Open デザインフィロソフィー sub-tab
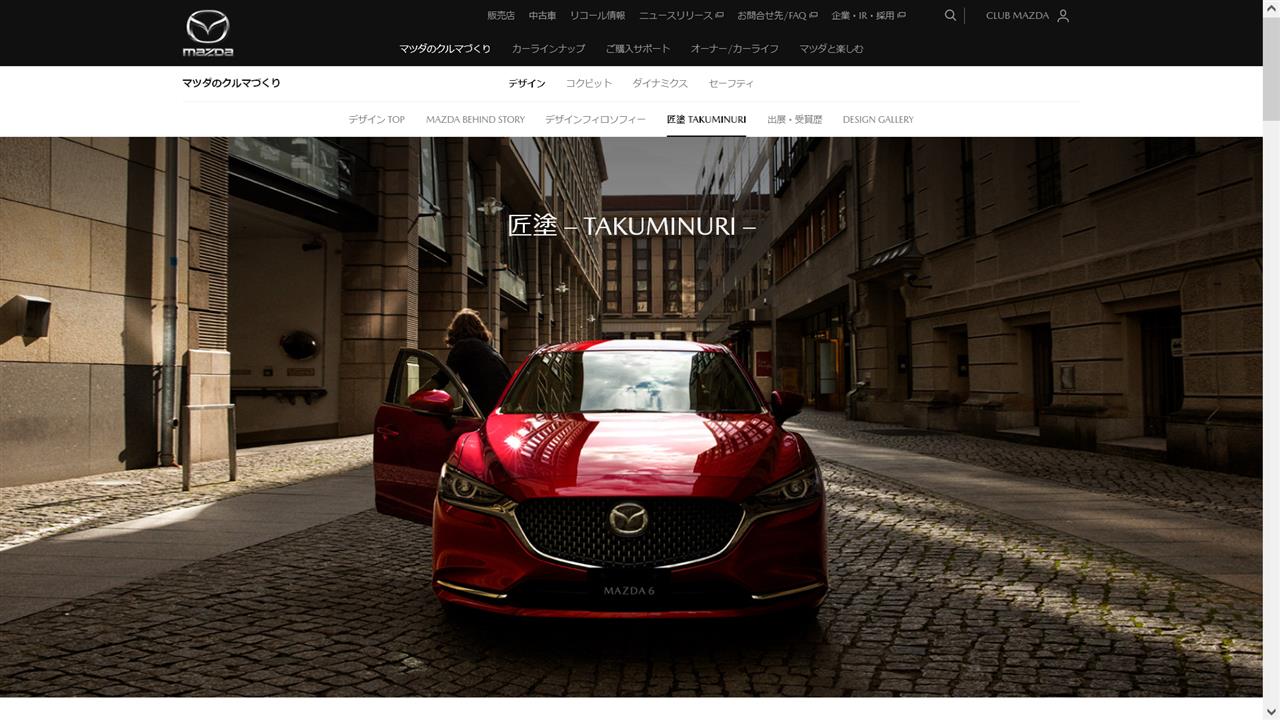The width and height of the screenshot is (1280, 720). tap(595, 119)
